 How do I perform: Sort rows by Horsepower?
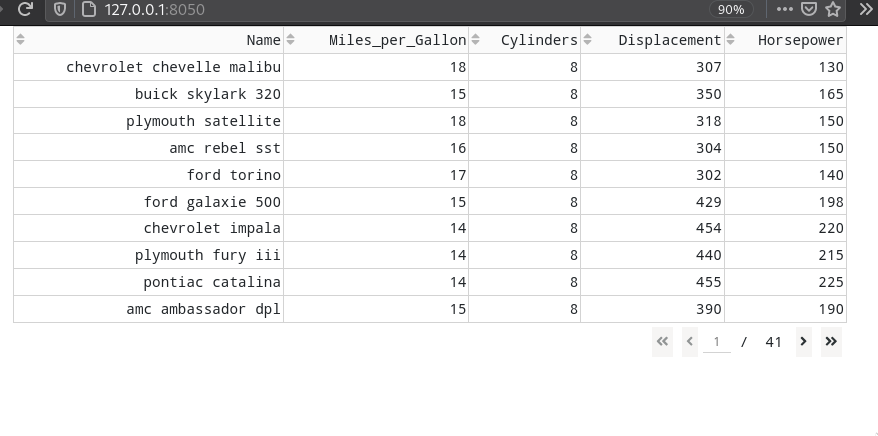point(730,40)
